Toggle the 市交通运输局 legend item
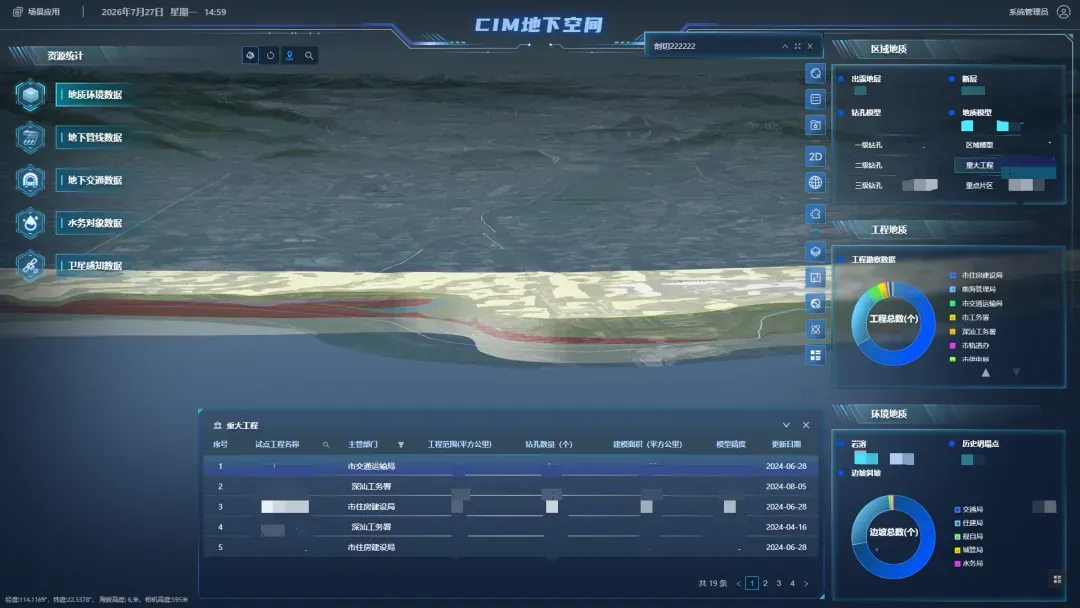1080x608 pixels. coord(976,304)
